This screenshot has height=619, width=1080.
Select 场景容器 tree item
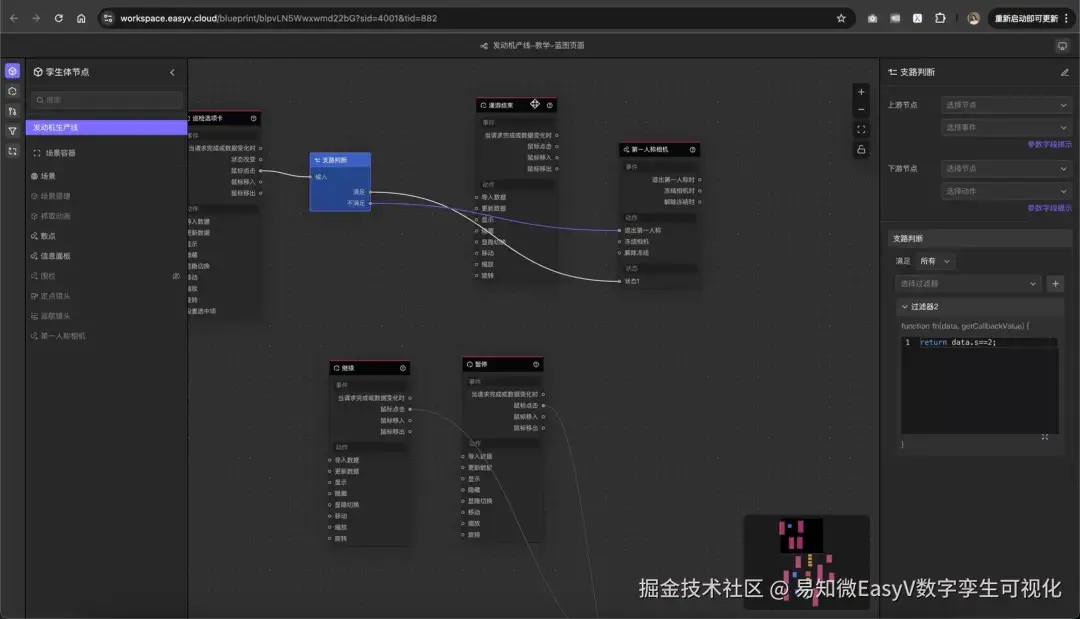point(61,153)
